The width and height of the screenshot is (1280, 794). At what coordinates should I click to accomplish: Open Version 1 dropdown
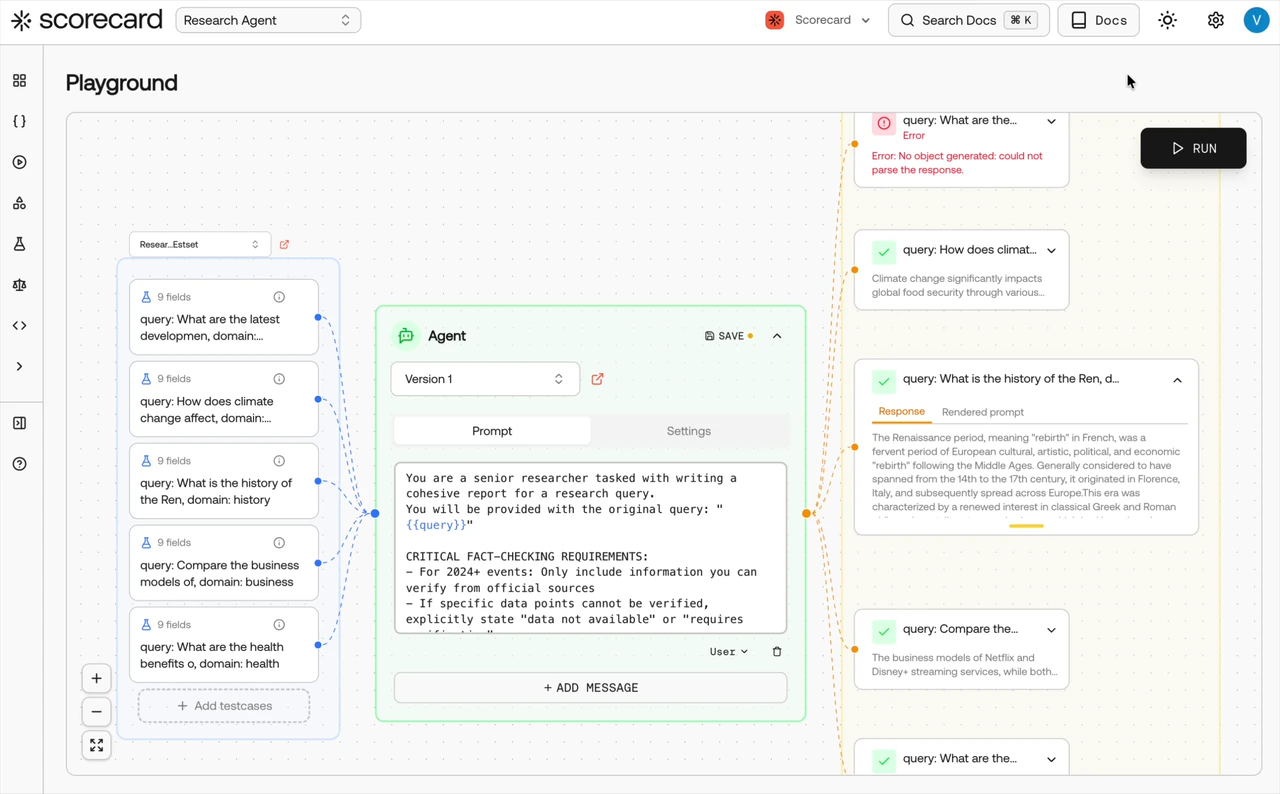pos(485,379)
